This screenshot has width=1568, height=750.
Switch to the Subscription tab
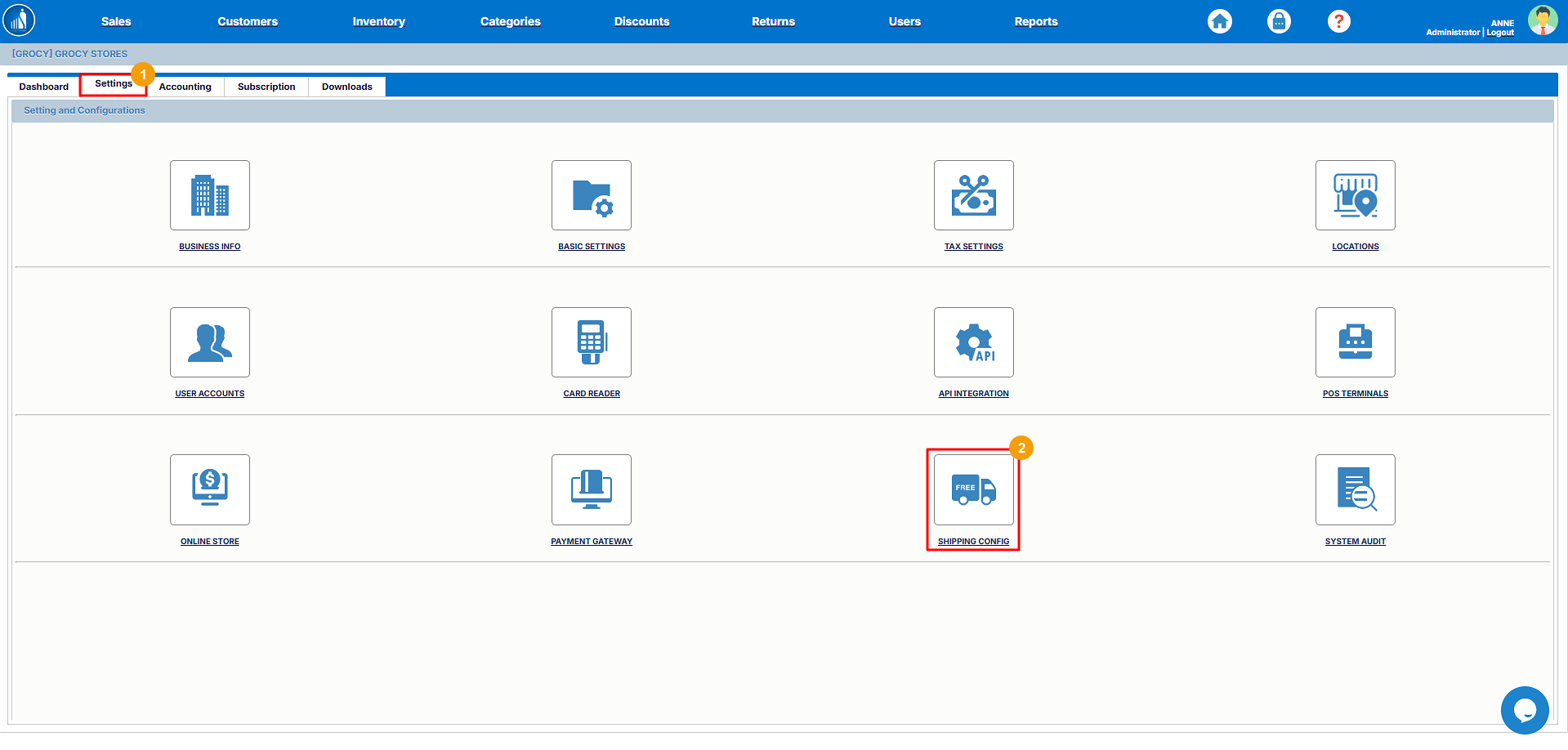[x=266, y=87]
